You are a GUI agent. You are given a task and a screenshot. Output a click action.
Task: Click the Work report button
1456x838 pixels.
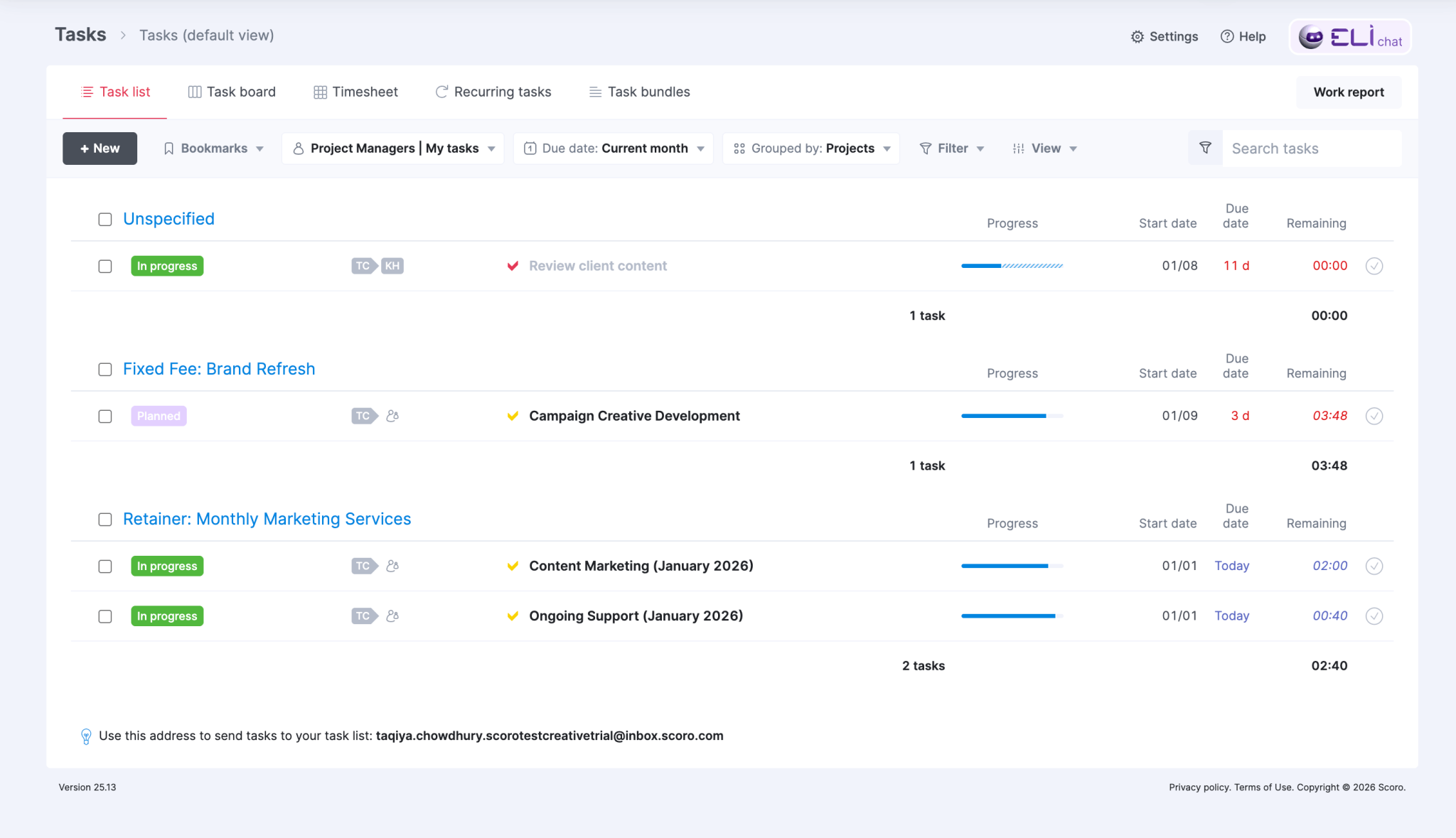click(x=1348, y=92)
